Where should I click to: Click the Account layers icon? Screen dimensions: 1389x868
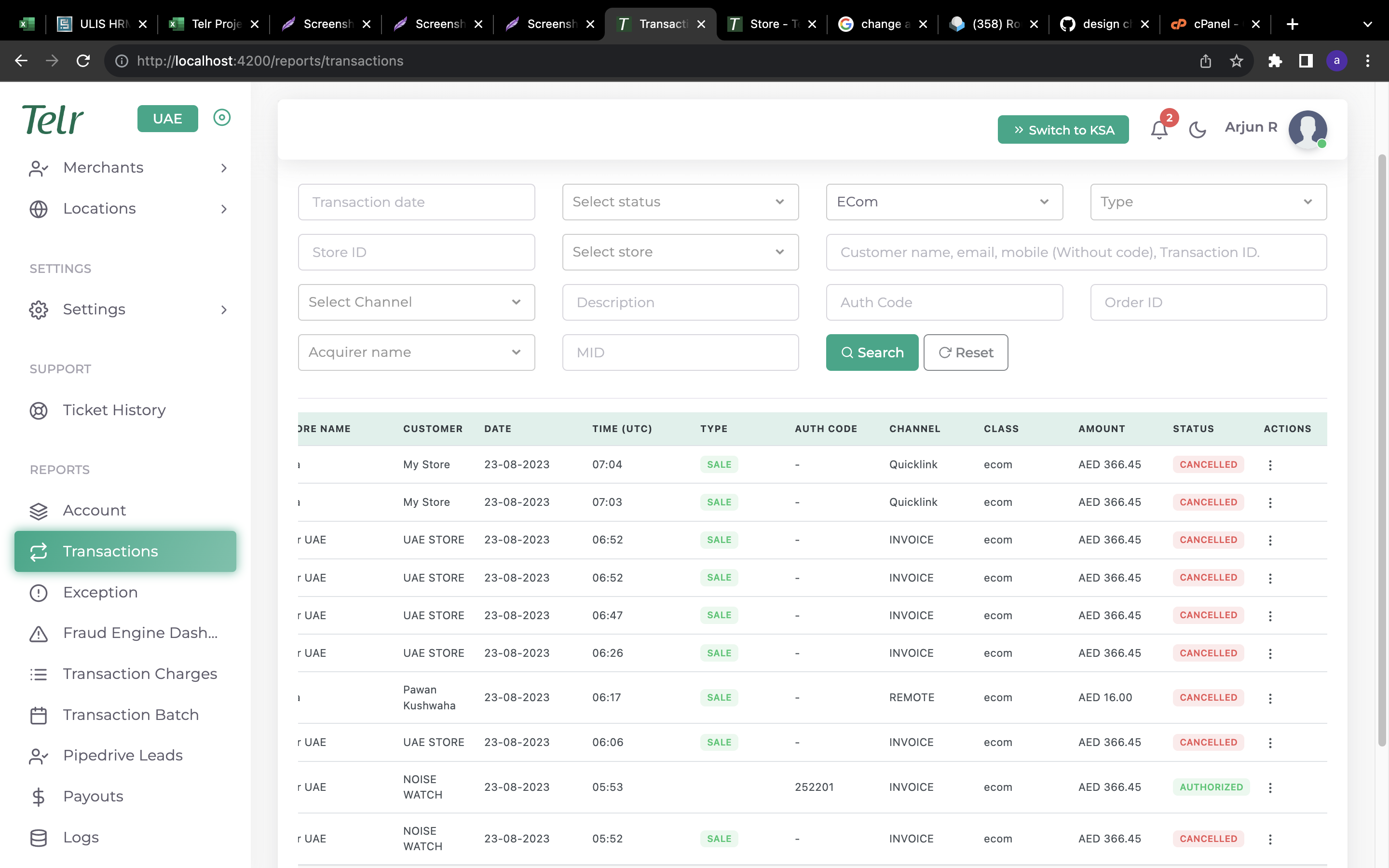39,511
